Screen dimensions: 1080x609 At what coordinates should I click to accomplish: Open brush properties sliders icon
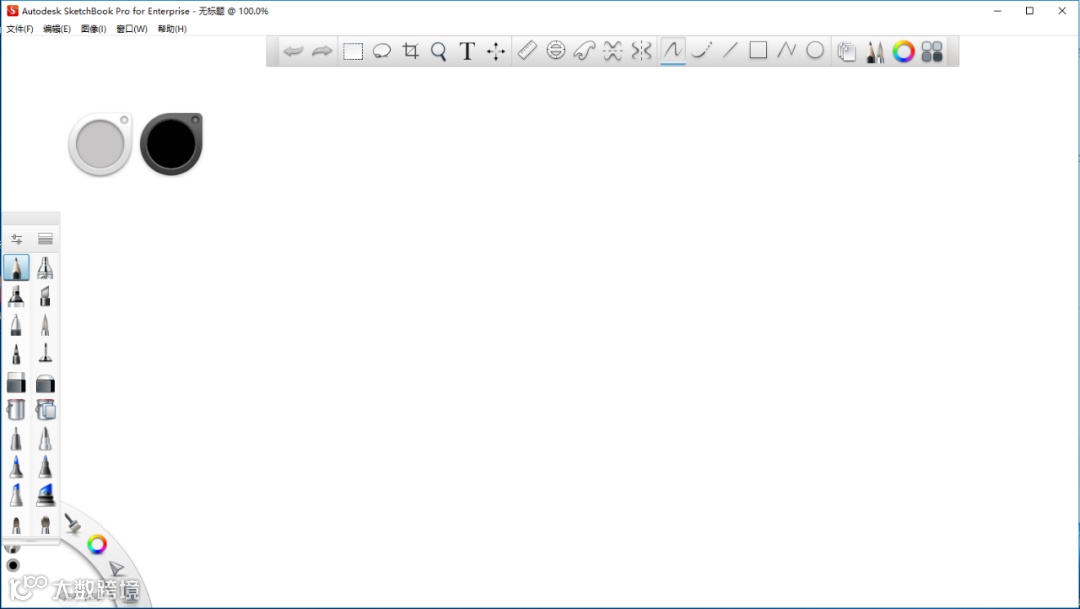[x=17, y=239]
